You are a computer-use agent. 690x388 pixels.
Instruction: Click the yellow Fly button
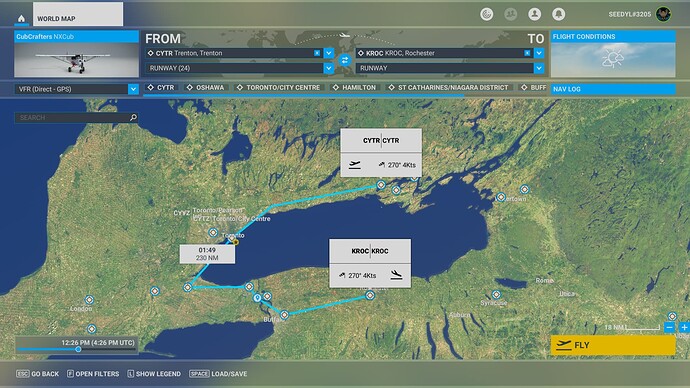(x=613, y=345)
